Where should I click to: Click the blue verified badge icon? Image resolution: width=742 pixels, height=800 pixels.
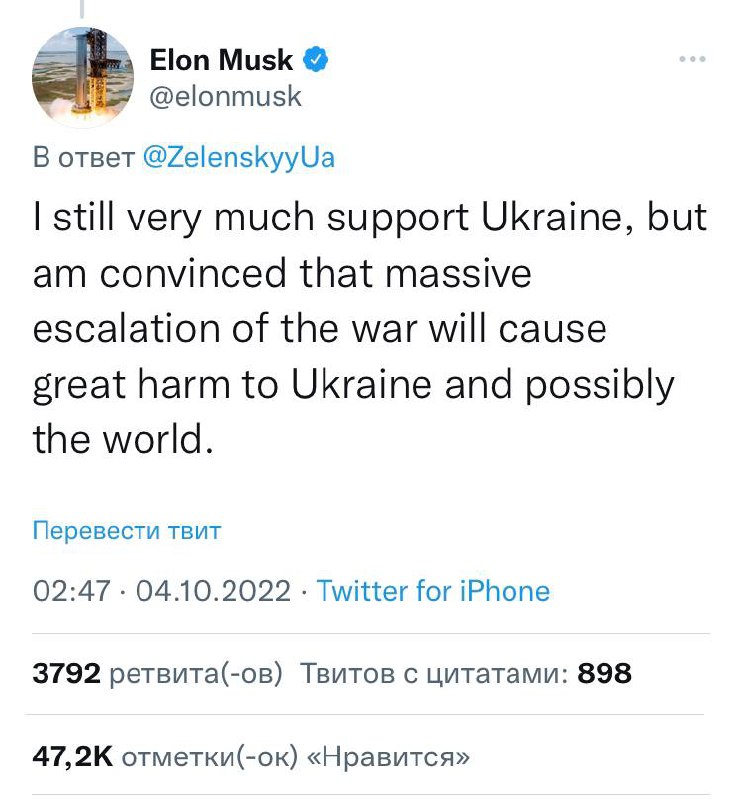click(316, 61)
